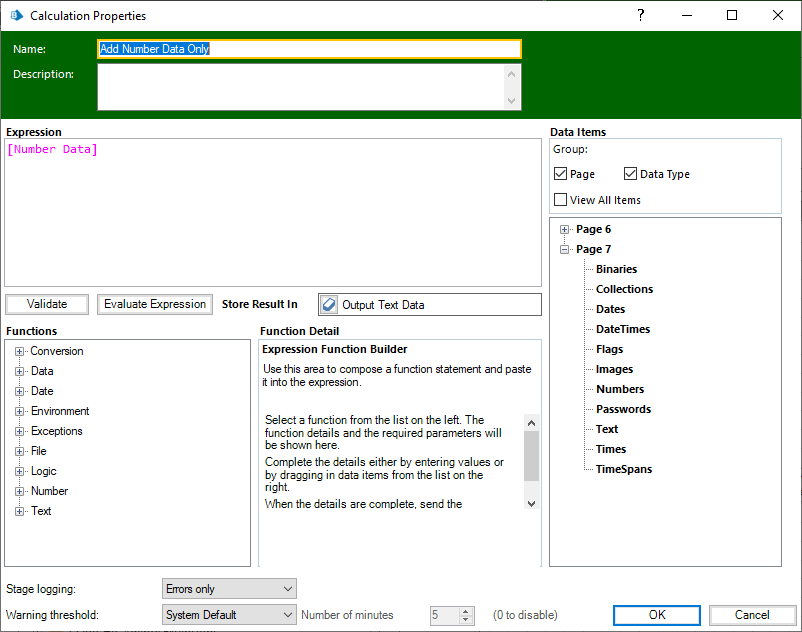Confirm with the OK button
The height and width of the screenshot is (632, 802).
(657, 615)
